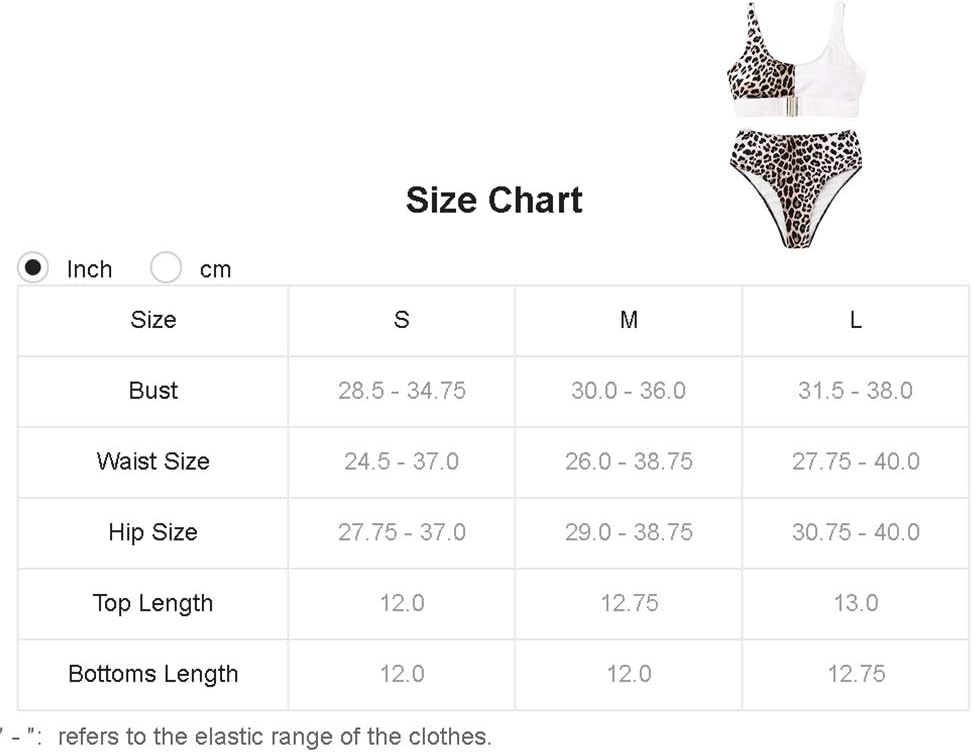Viewport: 973px width, 752px height.
Task: Click the Waist Size row label
Action: 153,462
